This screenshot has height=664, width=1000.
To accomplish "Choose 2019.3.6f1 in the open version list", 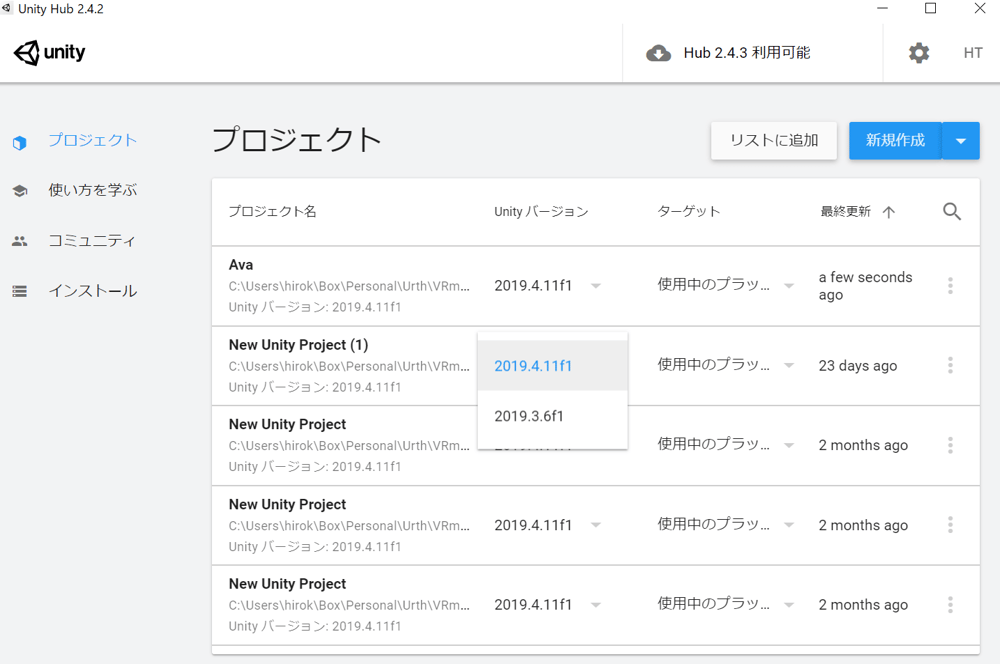I will 552,416.
